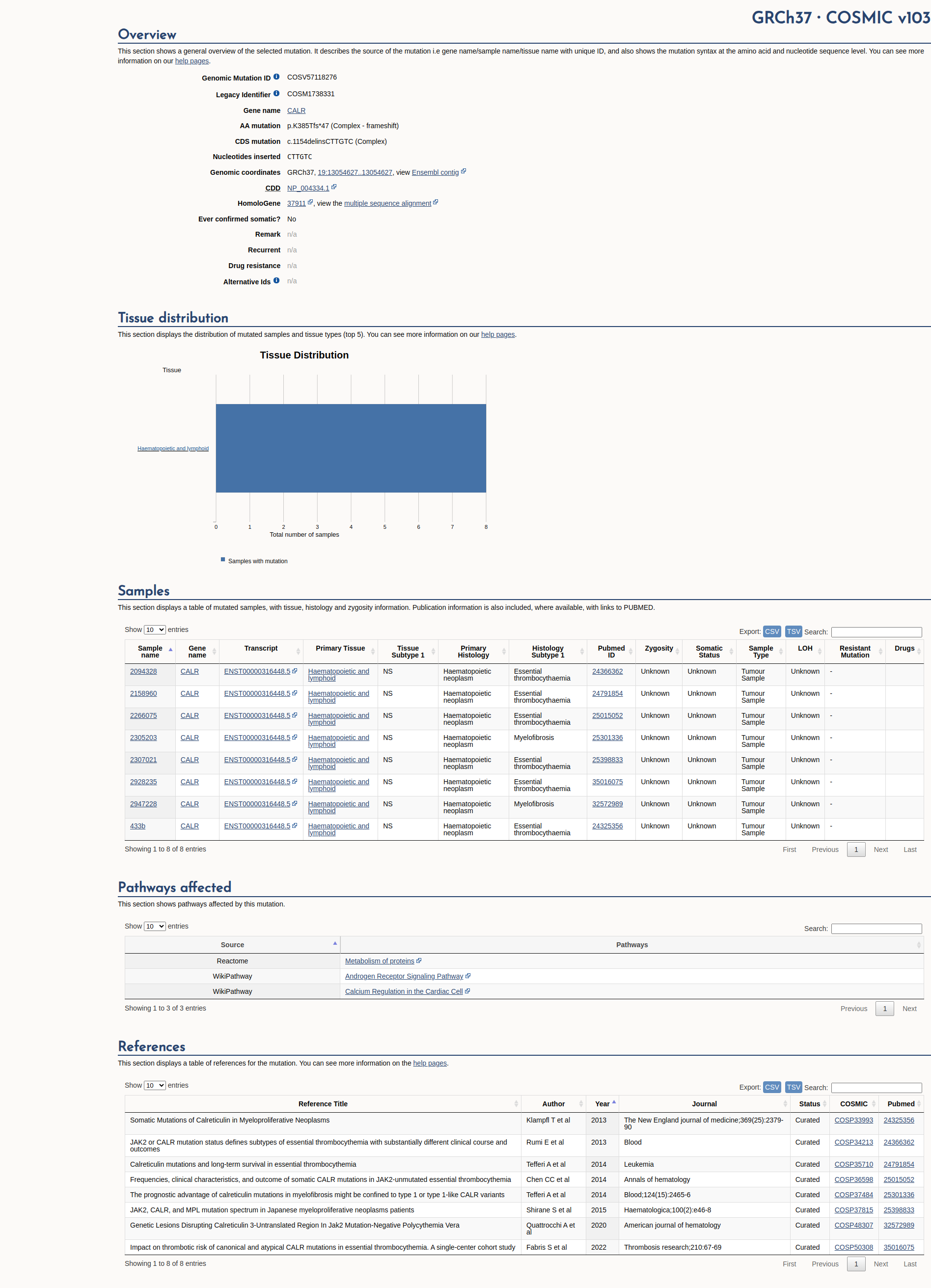Screen dimensions: 931x1288
Task: Focus the References table search field
Action: coord(876,1088)
